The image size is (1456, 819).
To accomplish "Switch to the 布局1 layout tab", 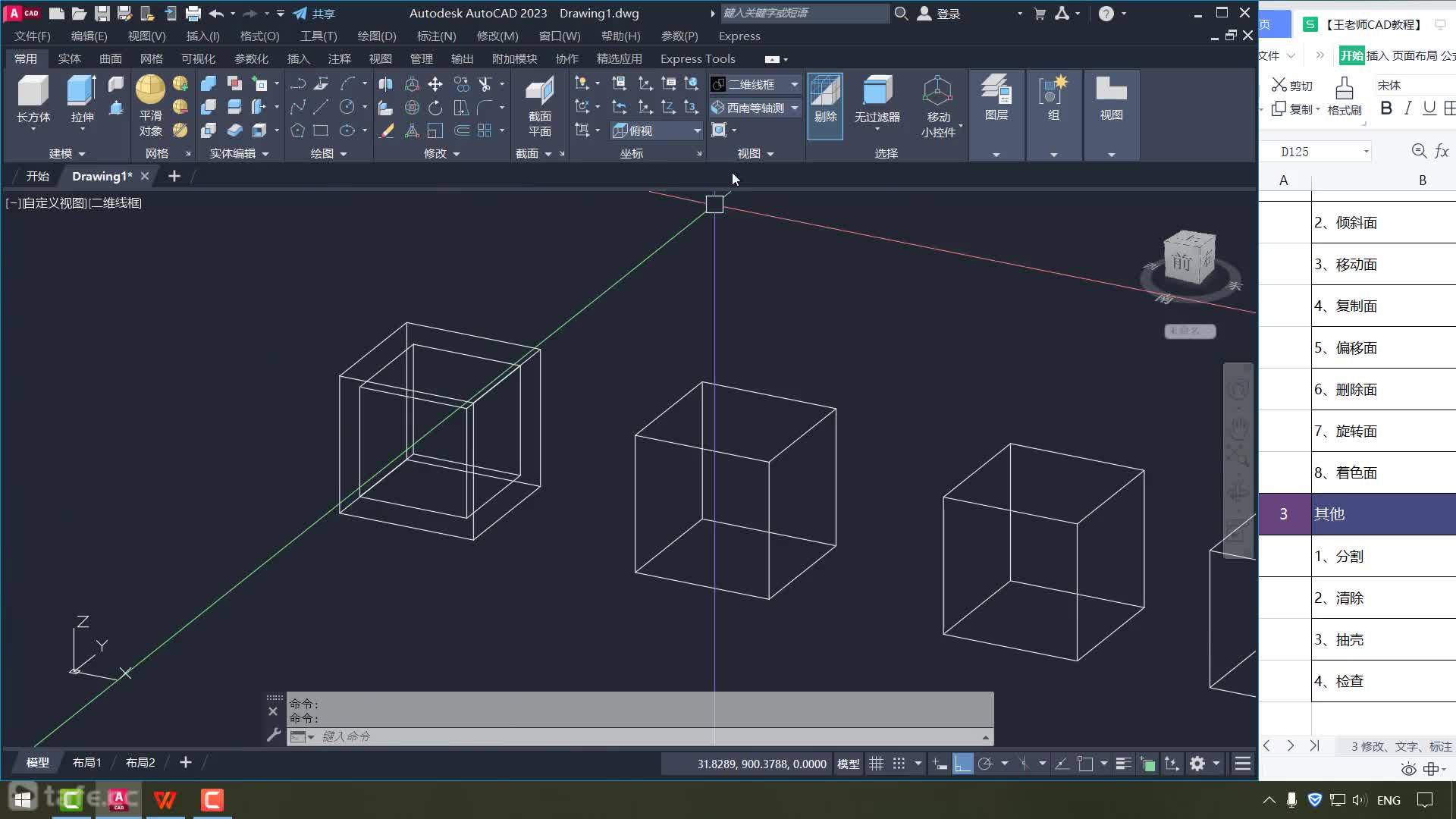I will tap(86, 762).
